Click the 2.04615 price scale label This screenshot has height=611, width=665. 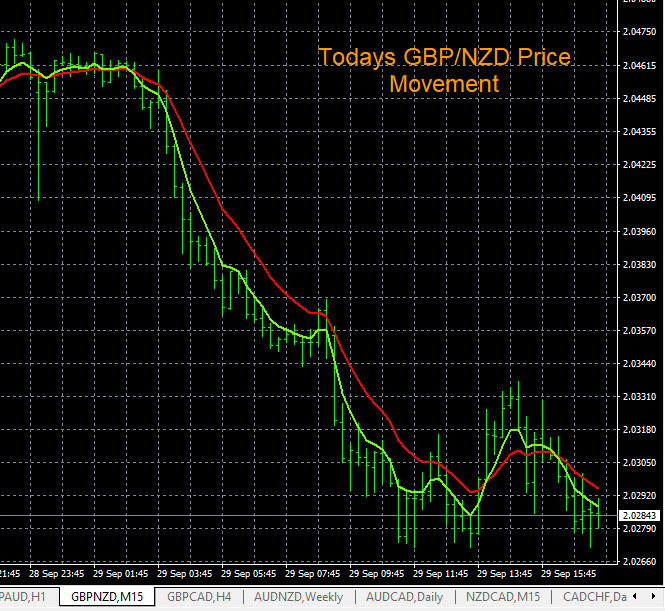coord(638,64)
